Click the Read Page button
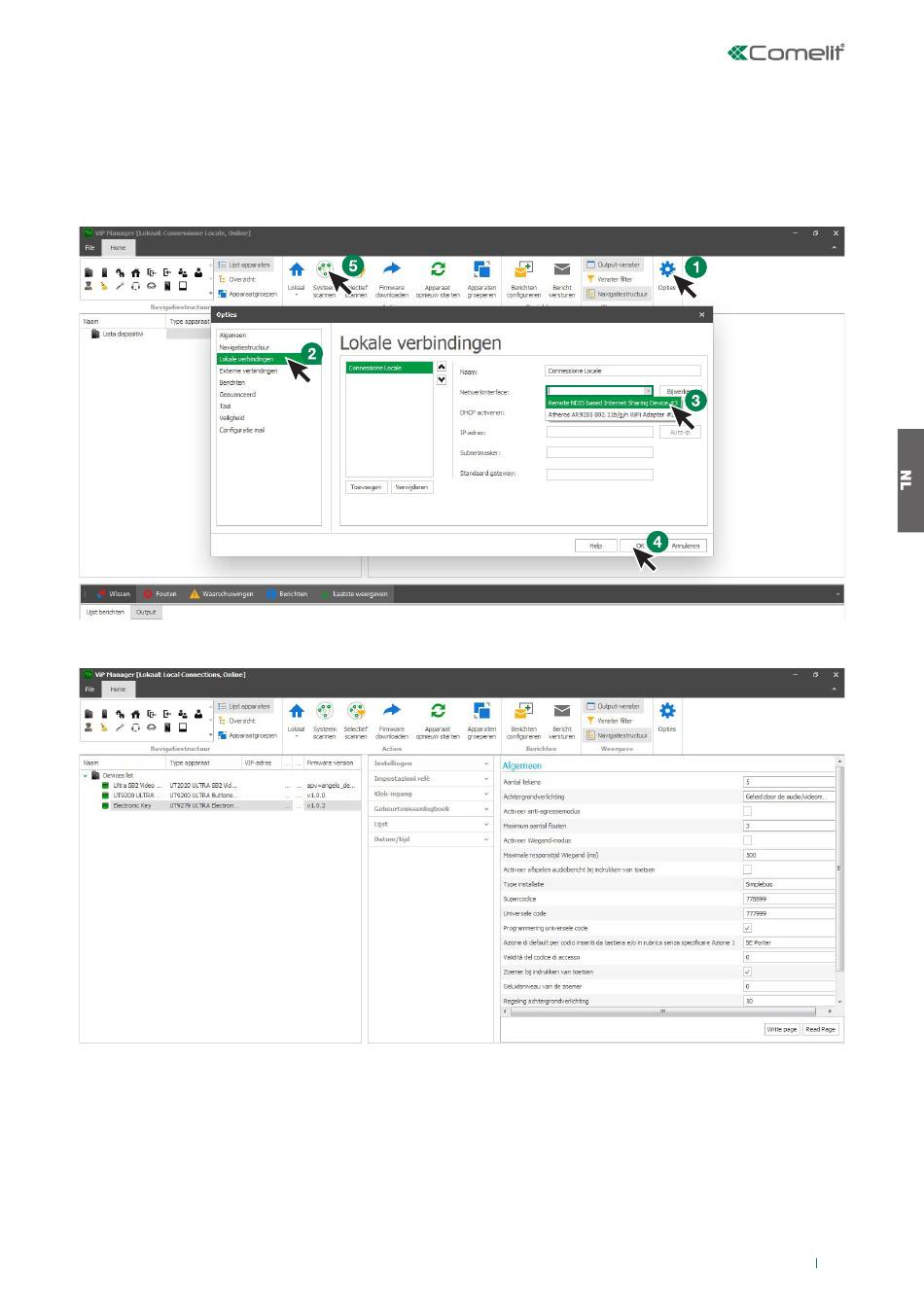 (x=820, y=1029)
